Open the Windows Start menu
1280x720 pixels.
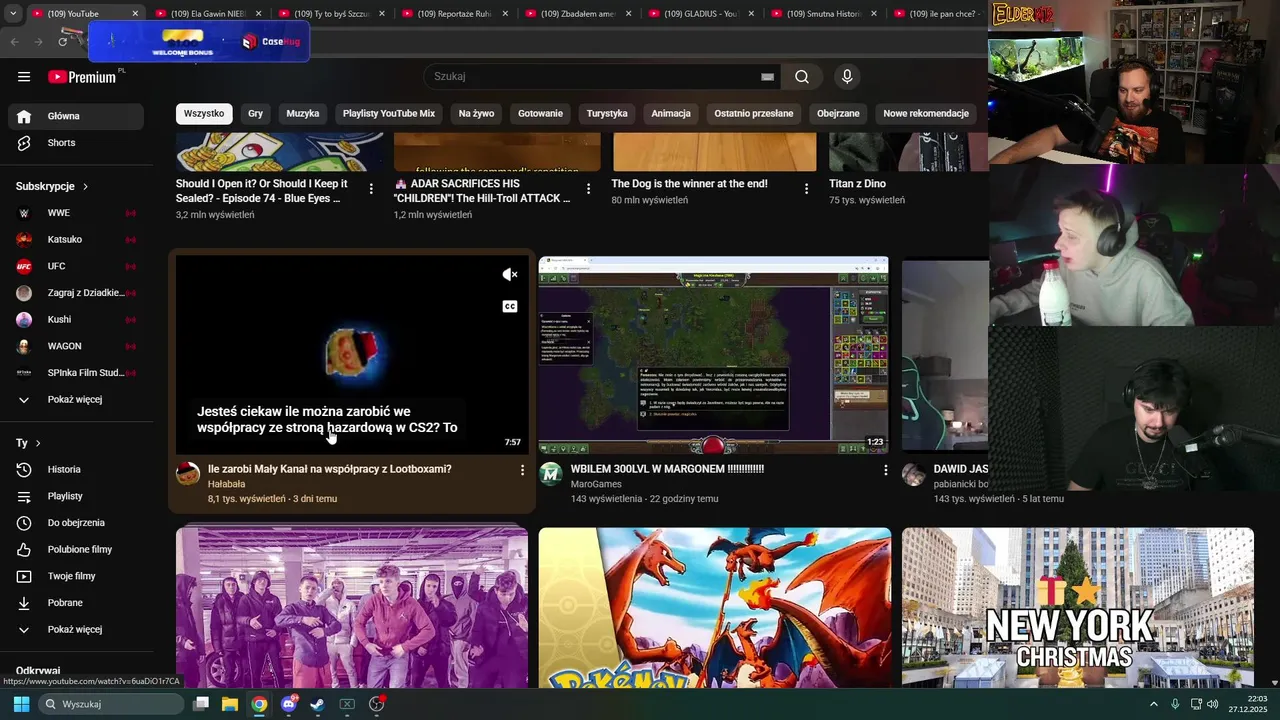click(21, 704)
